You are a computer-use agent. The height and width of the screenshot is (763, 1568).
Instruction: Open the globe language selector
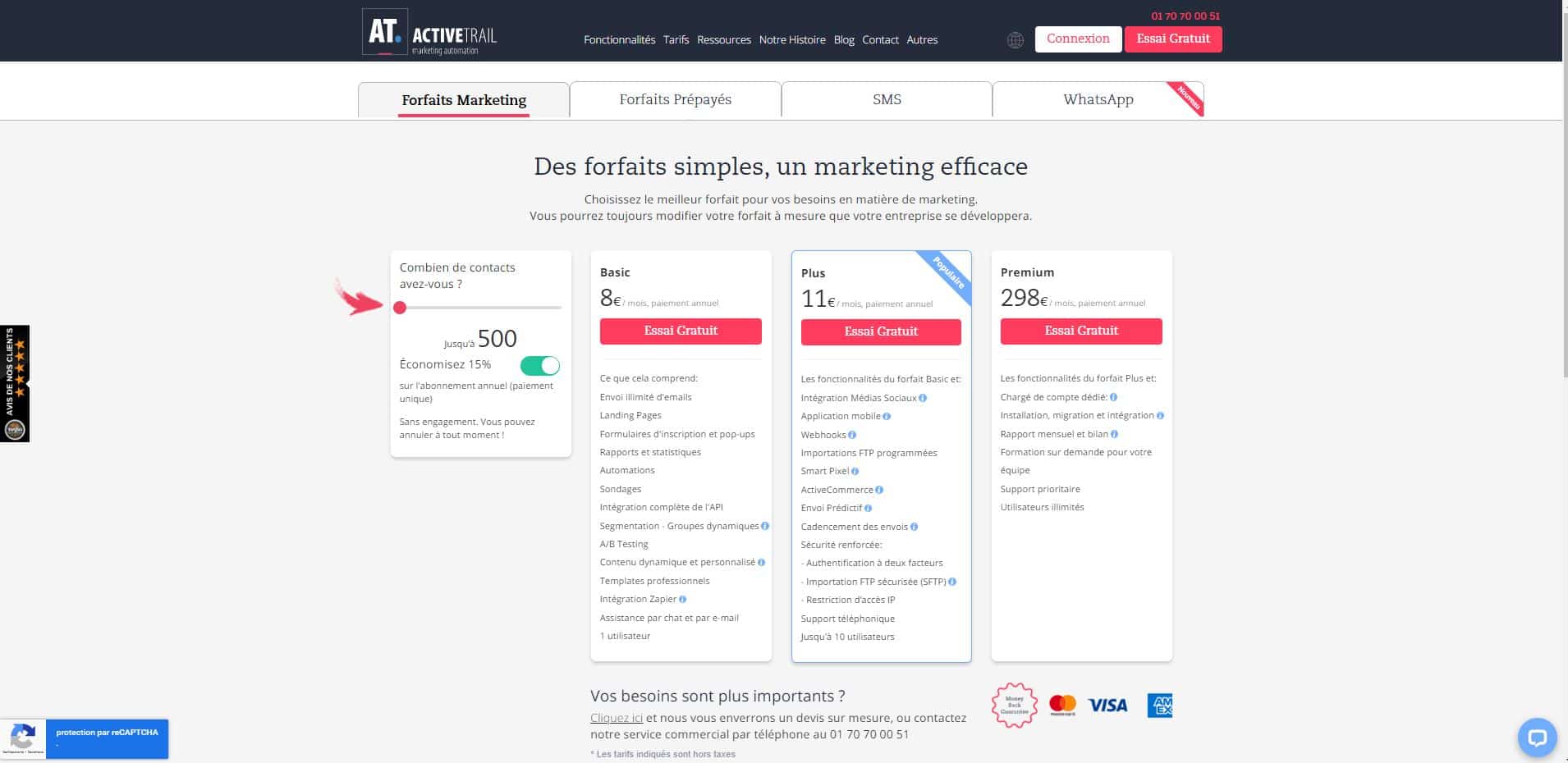pos(1016,40)
